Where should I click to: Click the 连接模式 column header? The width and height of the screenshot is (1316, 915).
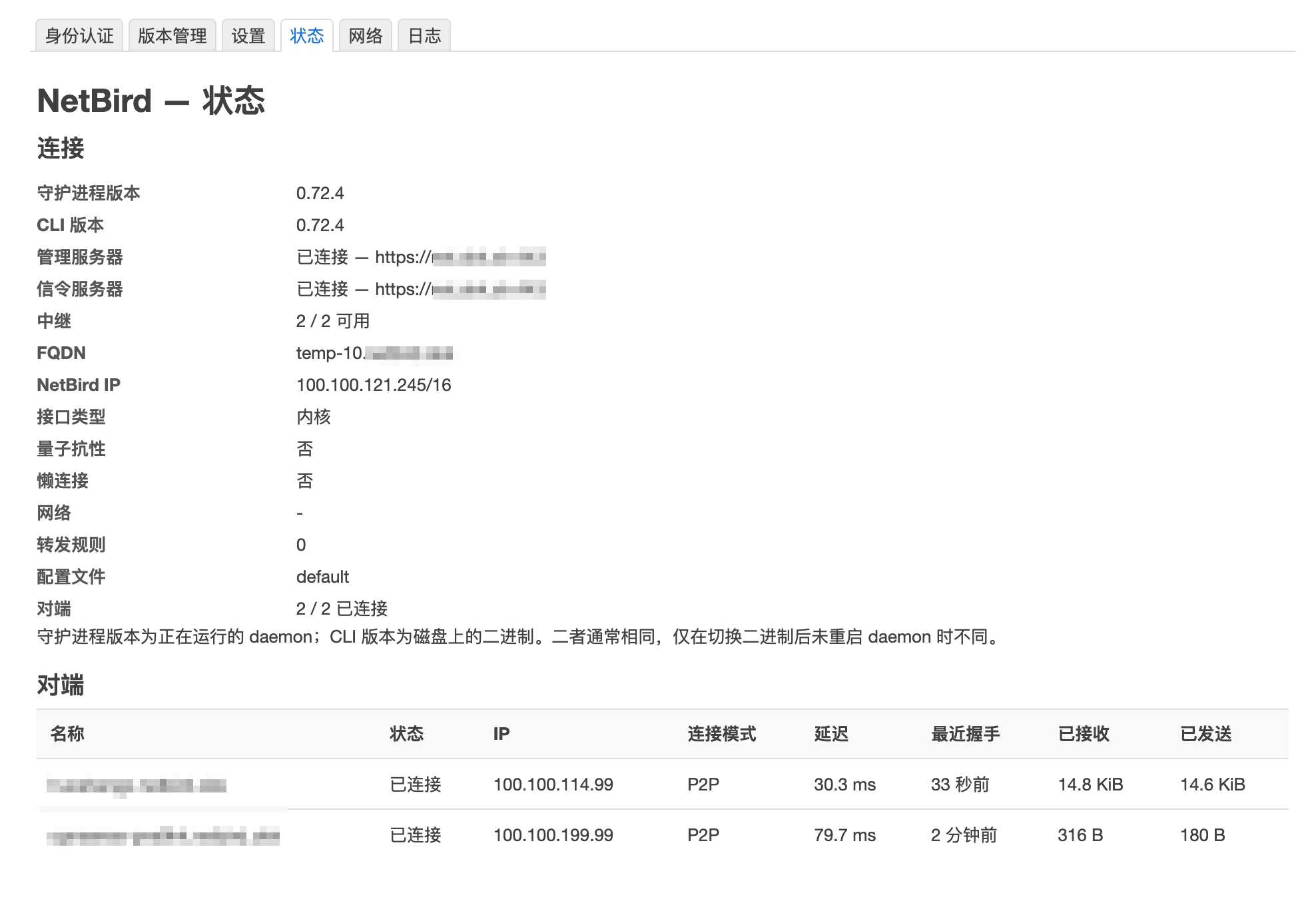722,734
